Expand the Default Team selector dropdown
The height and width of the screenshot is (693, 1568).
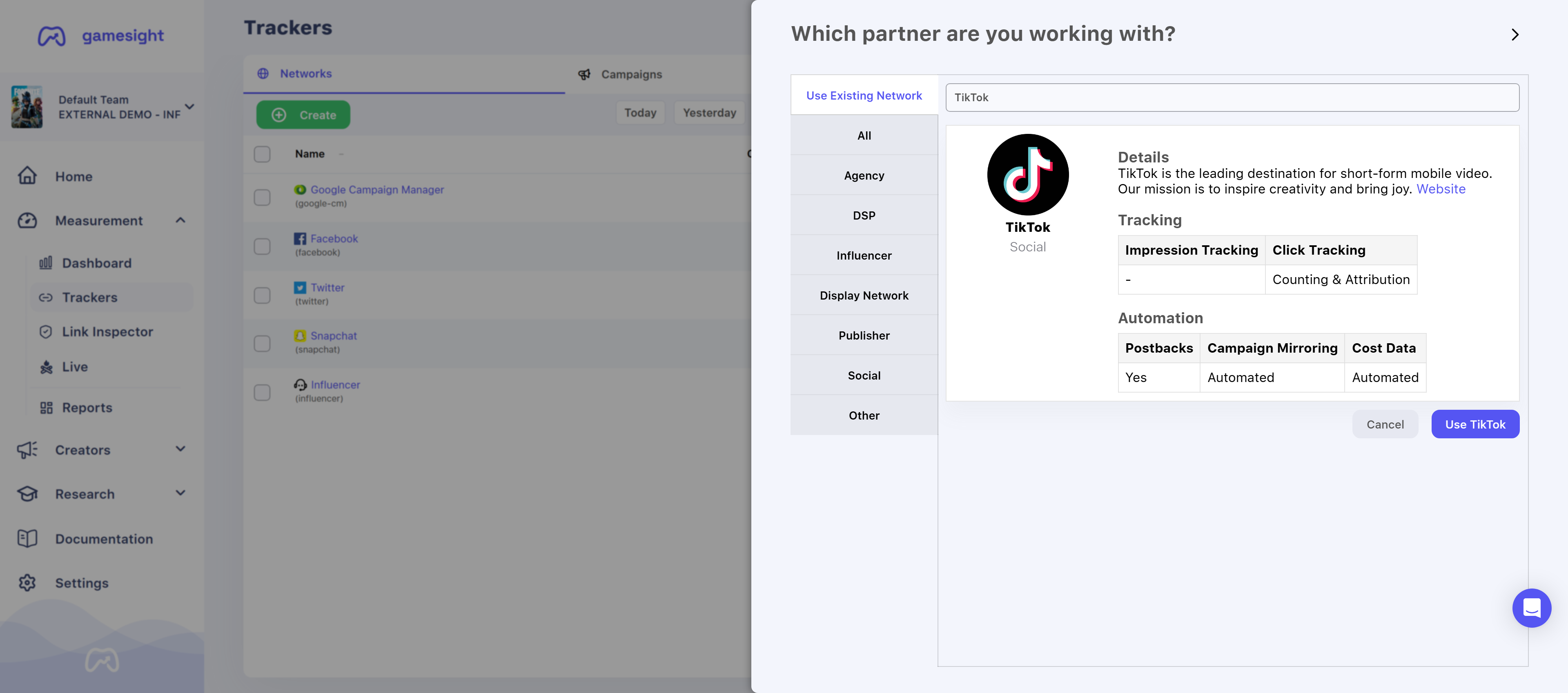click(190, 107)
